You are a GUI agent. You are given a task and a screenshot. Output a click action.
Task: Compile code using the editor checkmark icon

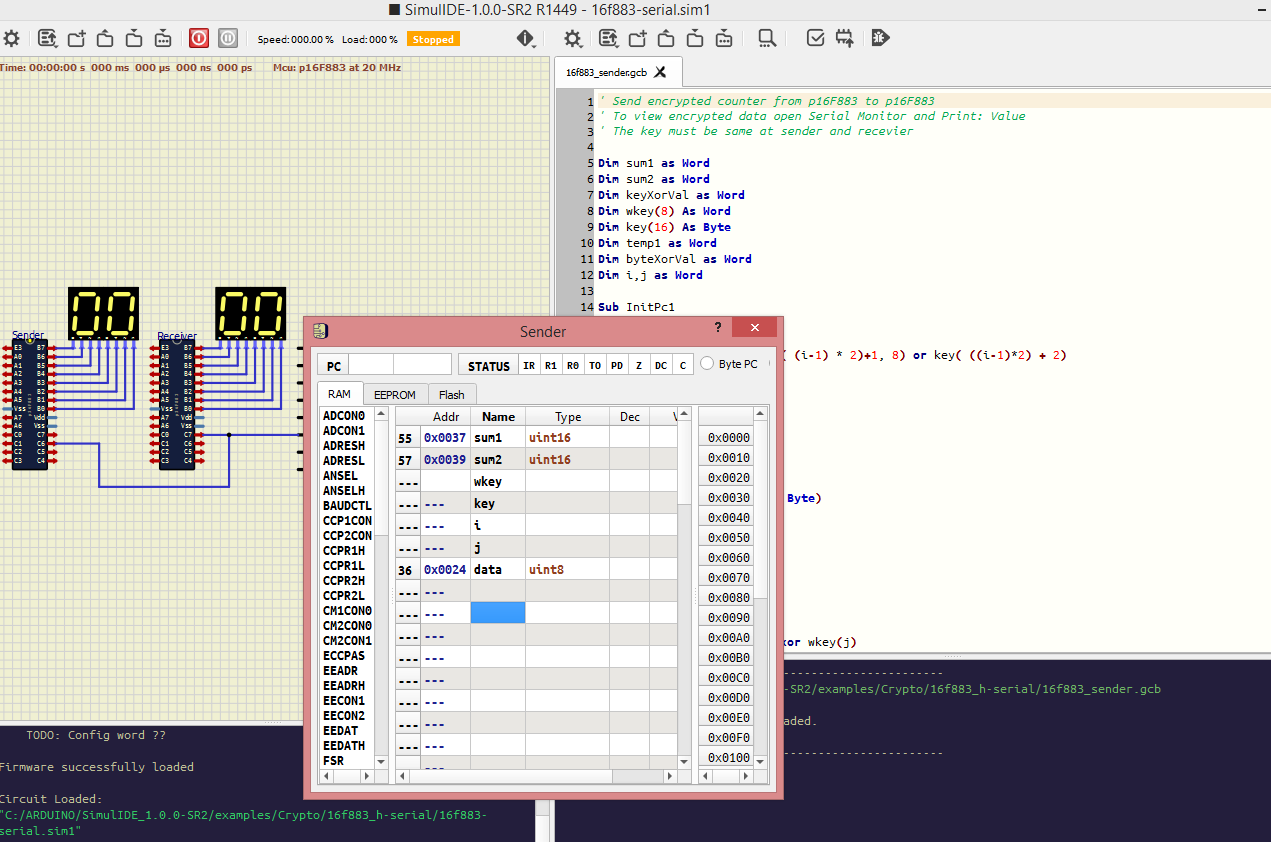tap(815, 38)
